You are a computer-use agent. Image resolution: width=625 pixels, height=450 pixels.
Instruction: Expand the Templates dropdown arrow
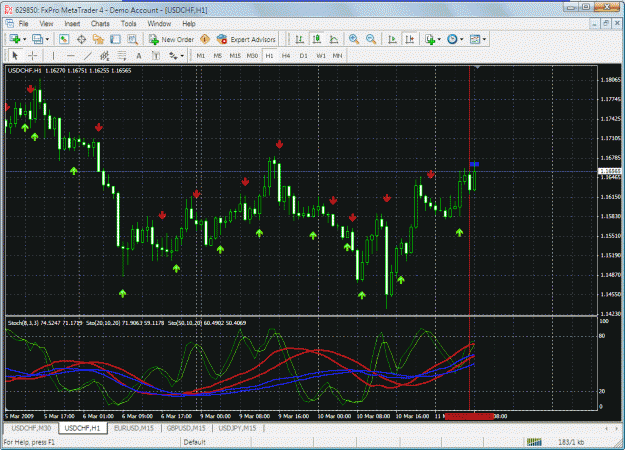click(x=484, y=39)
